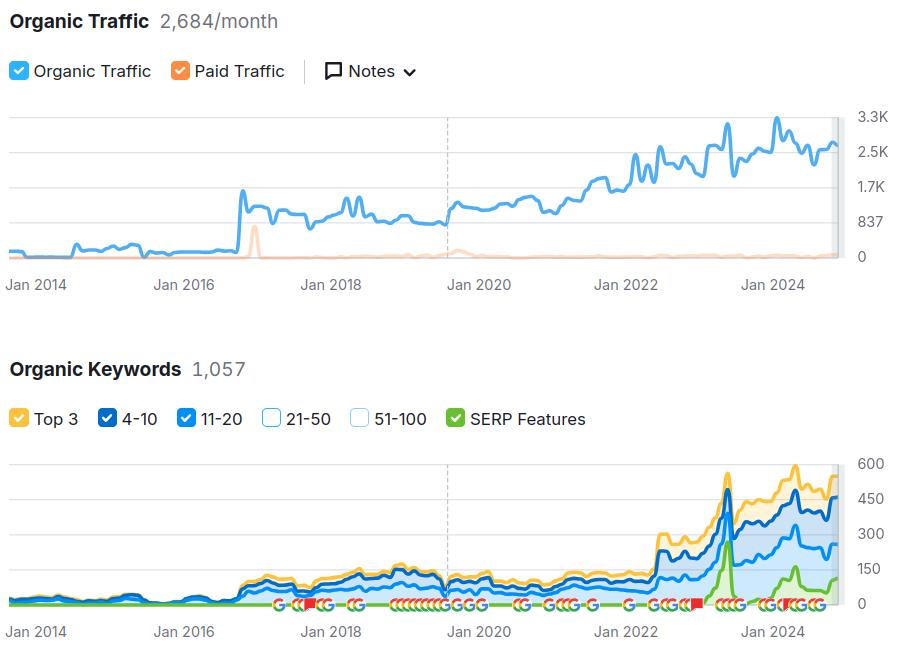The height and width of the screenshot is (654, 901).
Task: Open the red flag note near Jan 2024
Action: (787, 605)
